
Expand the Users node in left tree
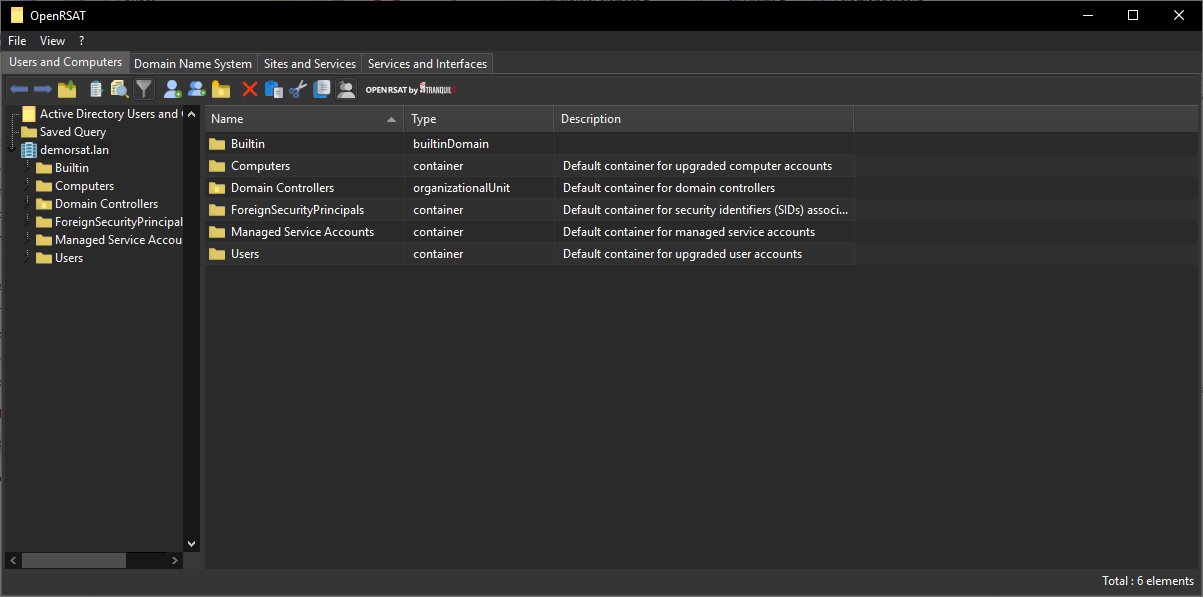coord(28,258)
